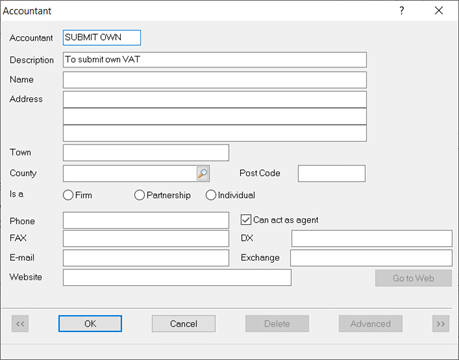Close the Accountant dialog window
The image size is (459, 360).
coord(439,11)
